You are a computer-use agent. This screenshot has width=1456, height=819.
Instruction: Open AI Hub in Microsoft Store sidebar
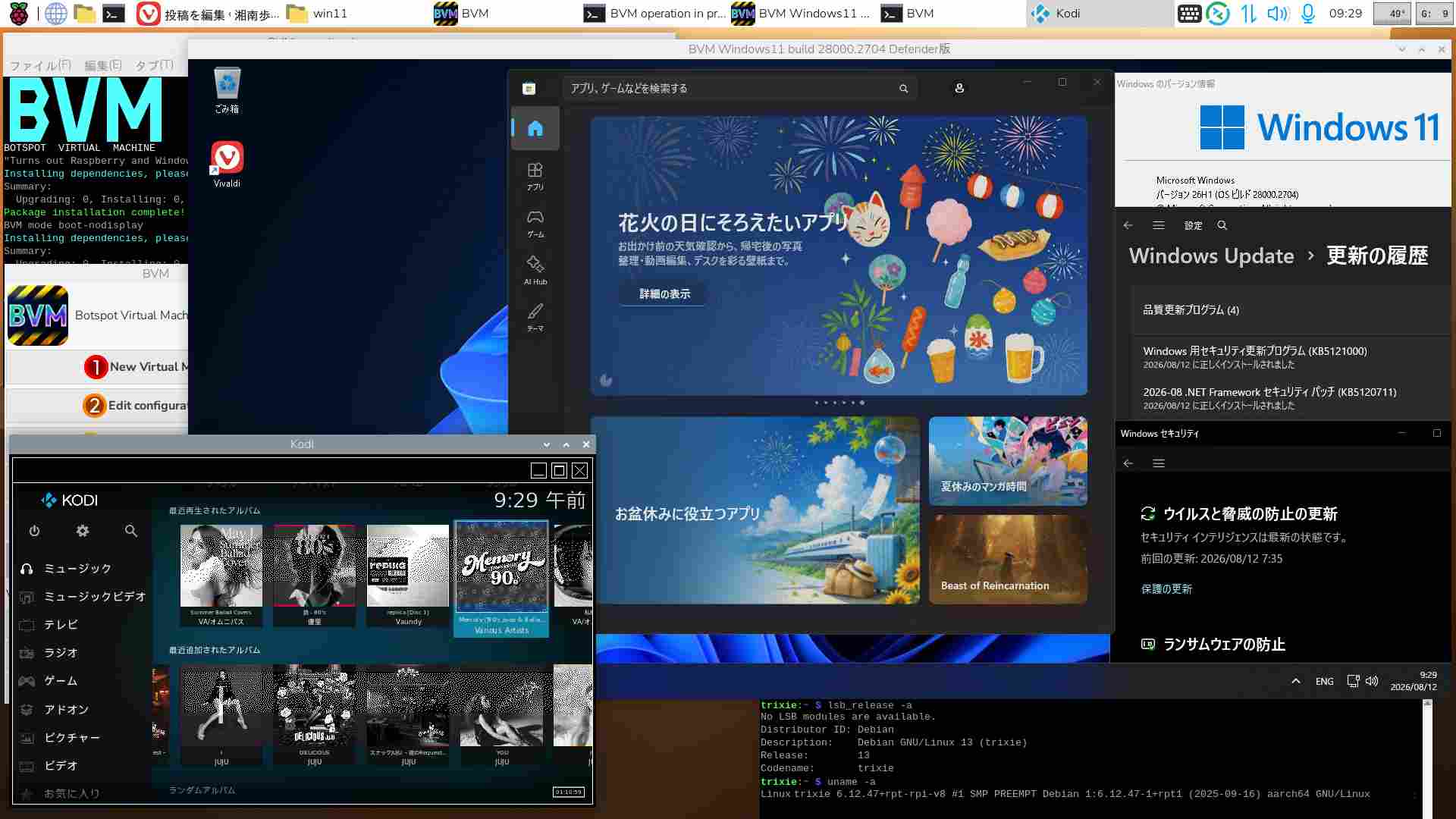pos(535,271)
